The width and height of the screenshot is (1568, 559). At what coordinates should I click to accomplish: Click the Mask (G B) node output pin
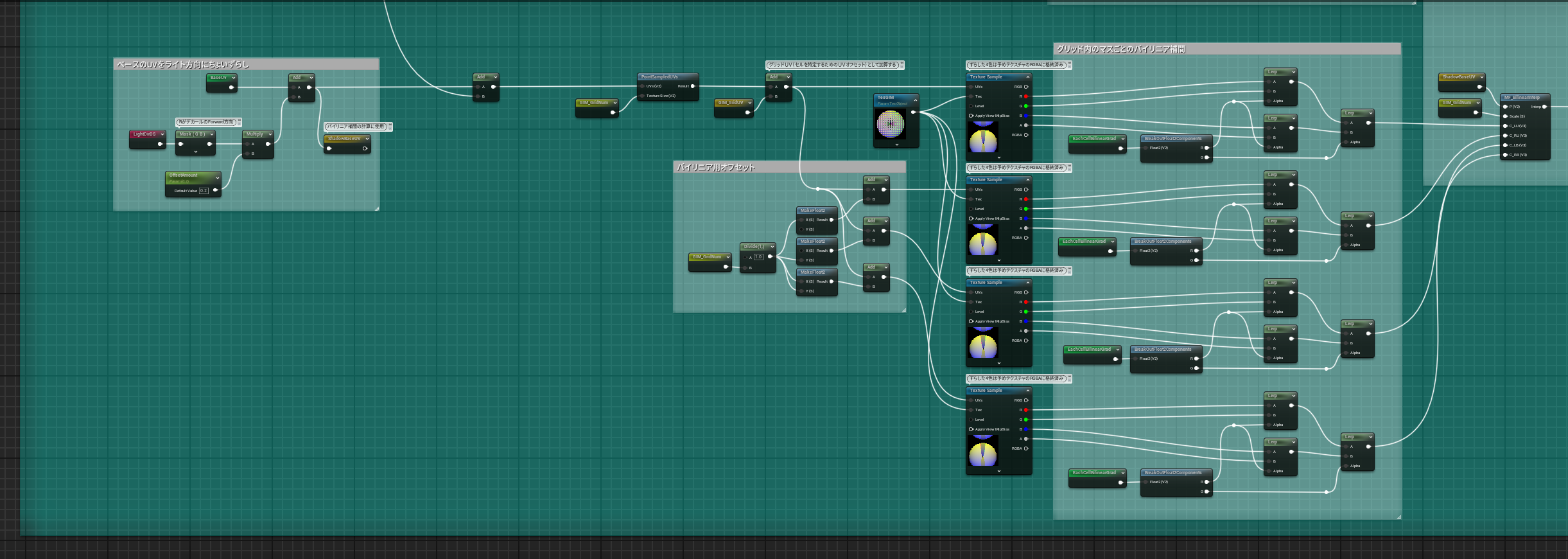(x=209, y=144)
